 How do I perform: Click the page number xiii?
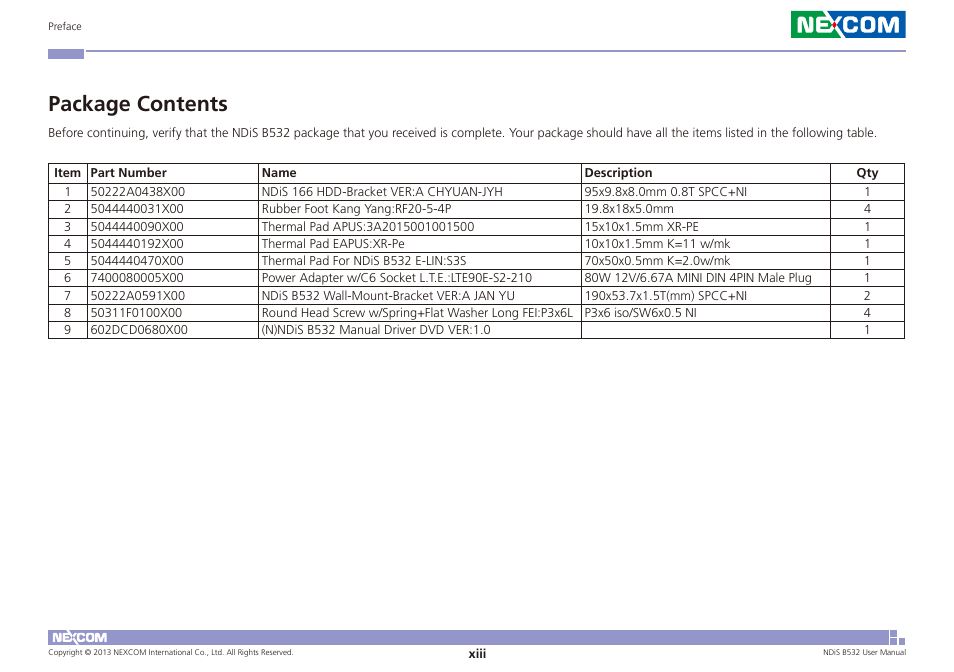point(477,654)
